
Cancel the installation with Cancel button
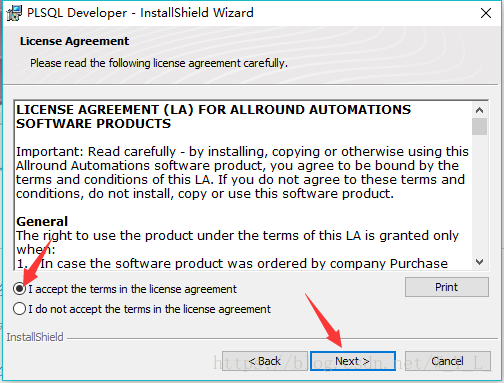447,361
